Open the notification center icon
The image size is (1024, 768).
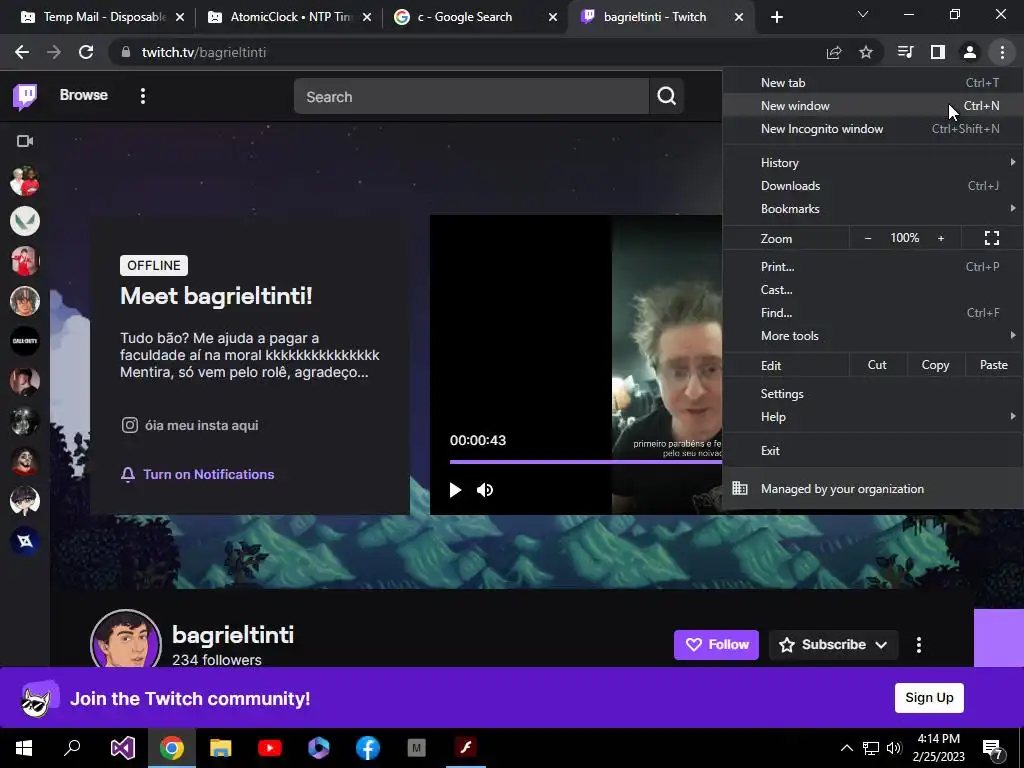point(993,749)
